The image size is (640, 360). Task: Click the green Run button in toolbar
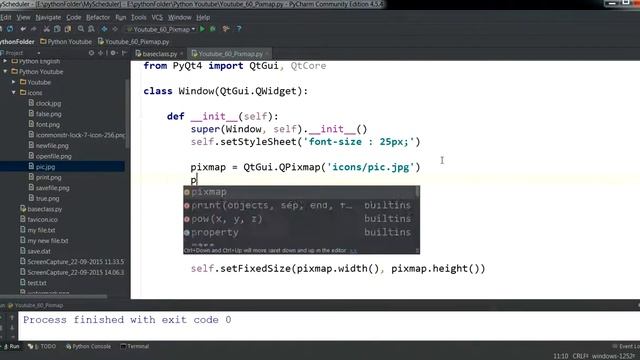click(x=202, y=29)
